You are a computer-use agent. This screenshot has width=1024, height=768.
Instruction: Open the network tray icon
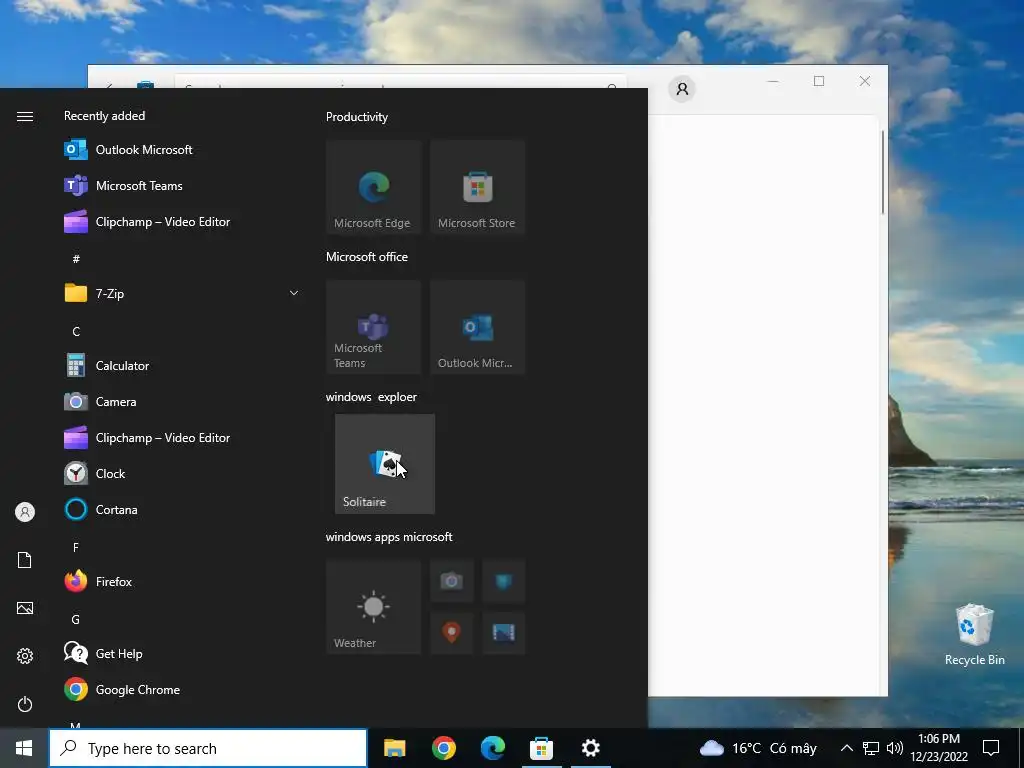point(871,748)
